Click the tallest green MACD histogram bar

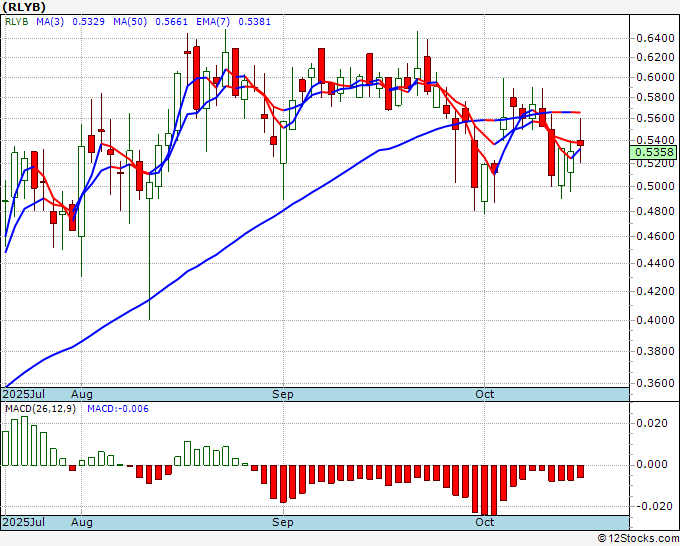pyautogui.click(x=26, y=440)
